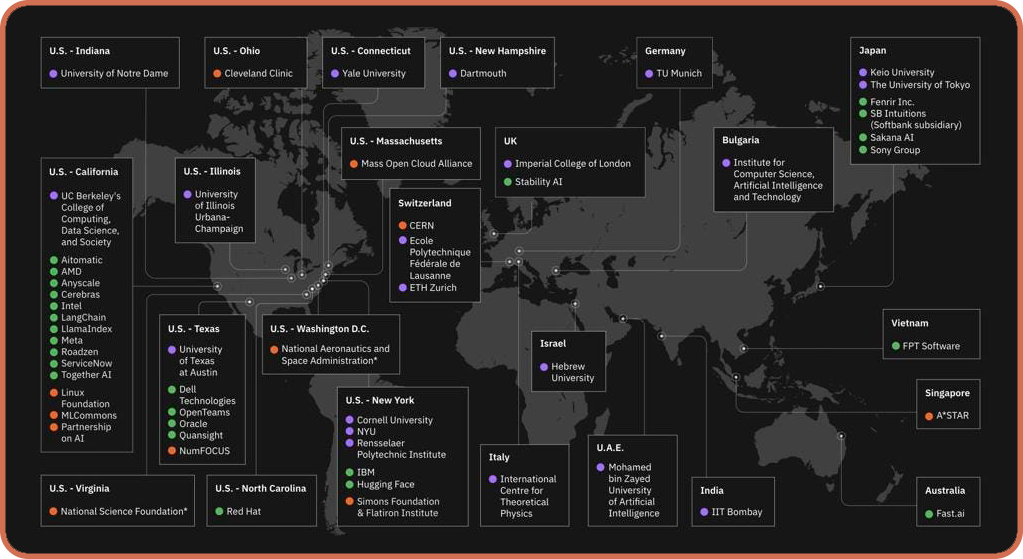Click the green dot beside Red Hat

[219, 512]
